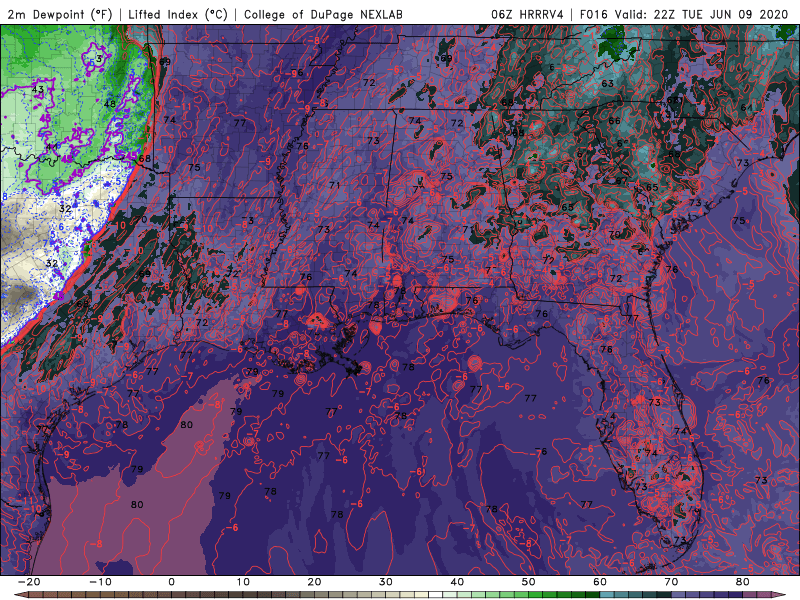Click the "College of DuPage NEXLAB" title
Screen dimensions: 800x600
(x=323, y=14)
